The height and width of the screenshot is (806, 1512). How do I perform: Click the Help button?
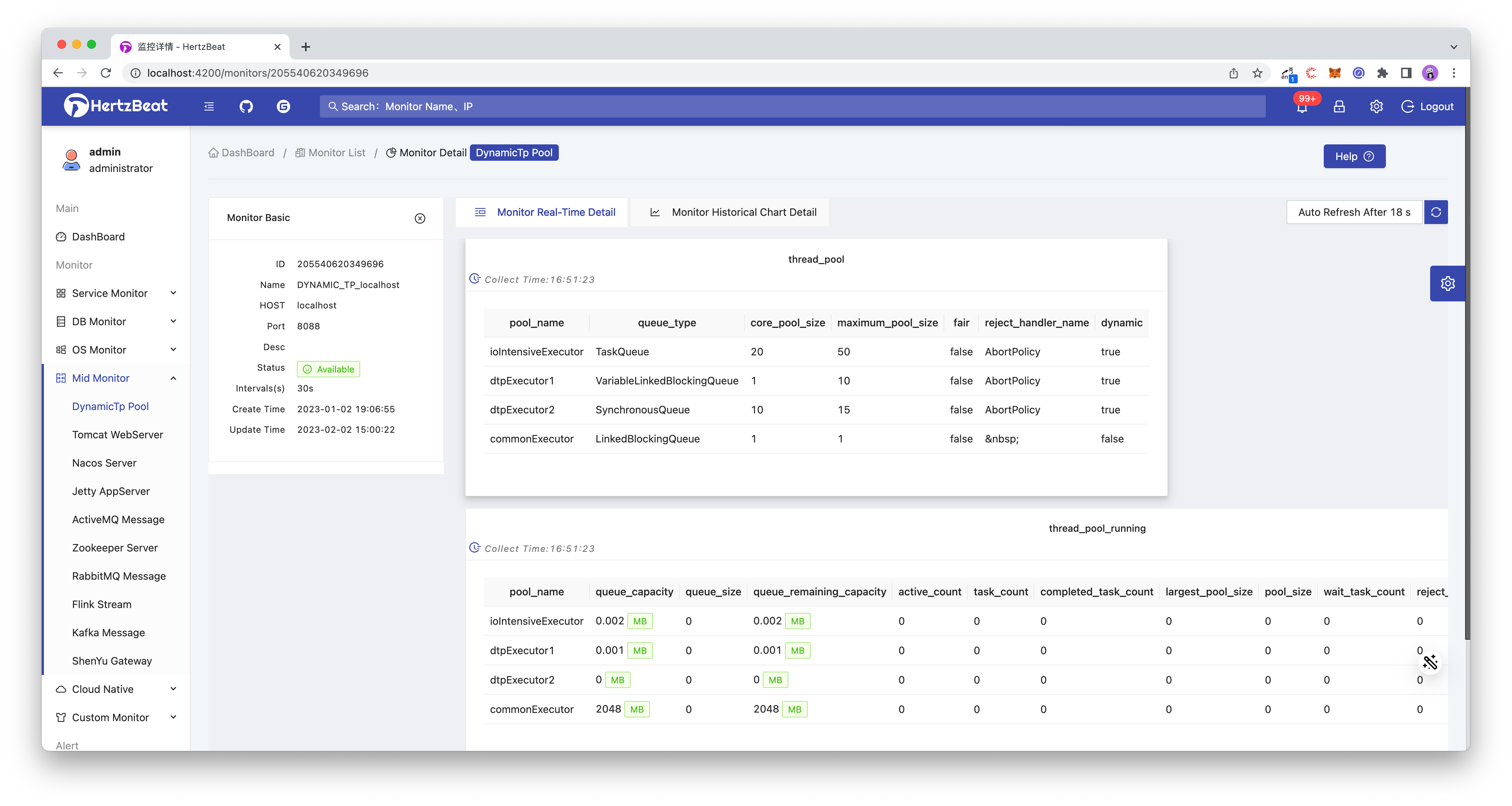coord(1354,156)
